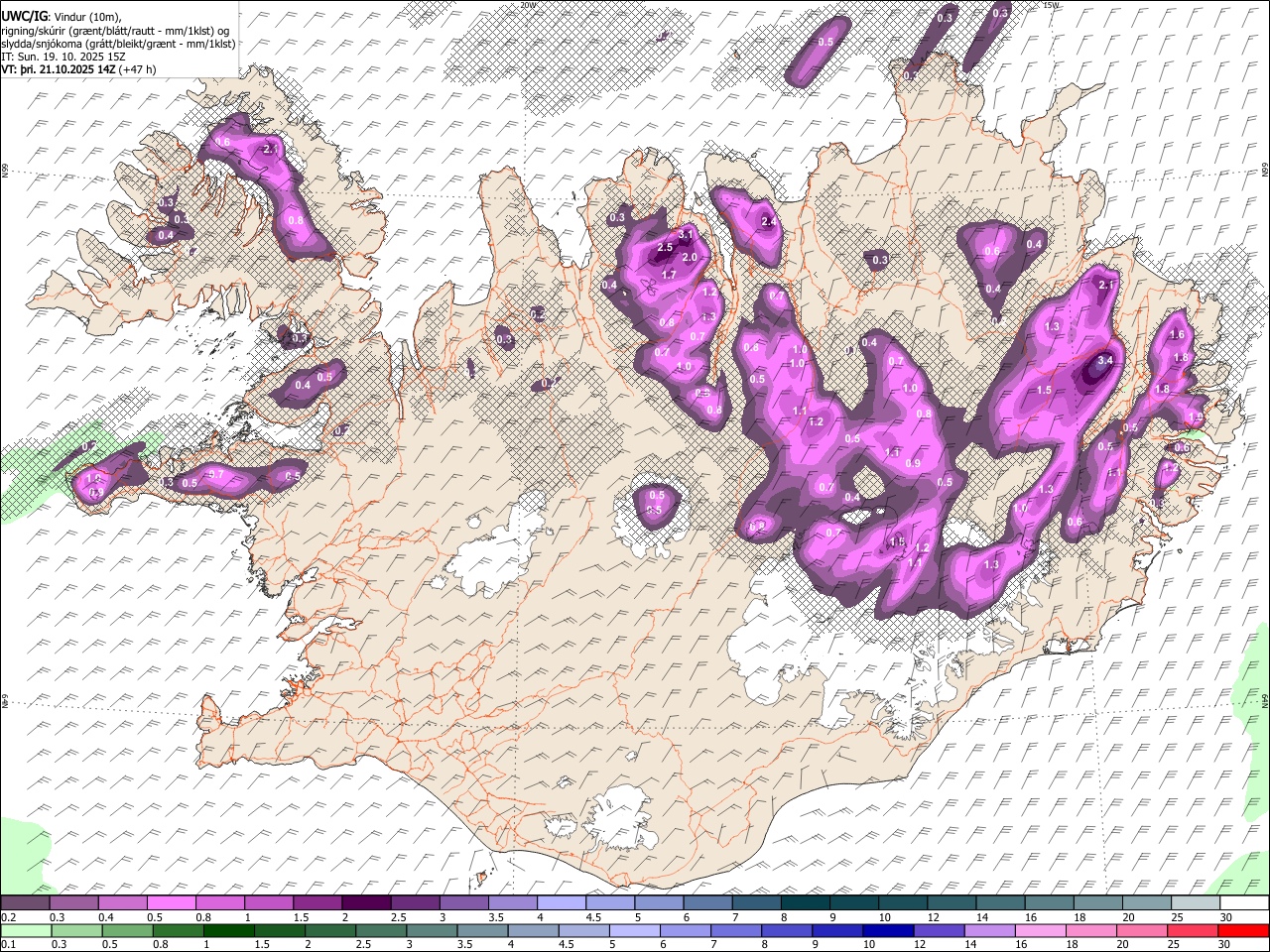Click the dark teal 8–9 snow legend swatch
The width and height of the screenshot is (1270, 952).
coord(804,902)
